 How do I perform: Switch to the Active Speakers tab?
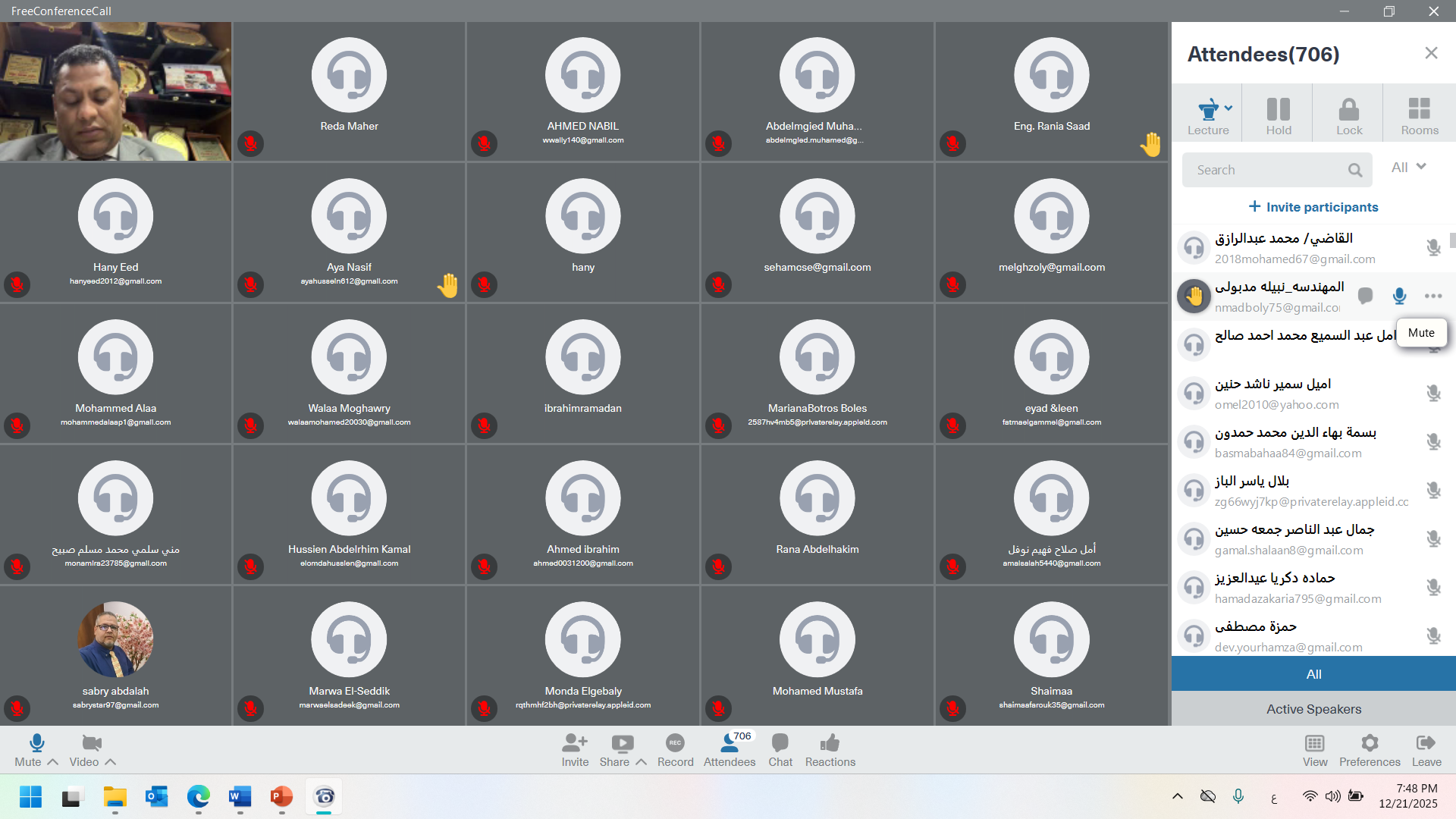[1313, 709]
